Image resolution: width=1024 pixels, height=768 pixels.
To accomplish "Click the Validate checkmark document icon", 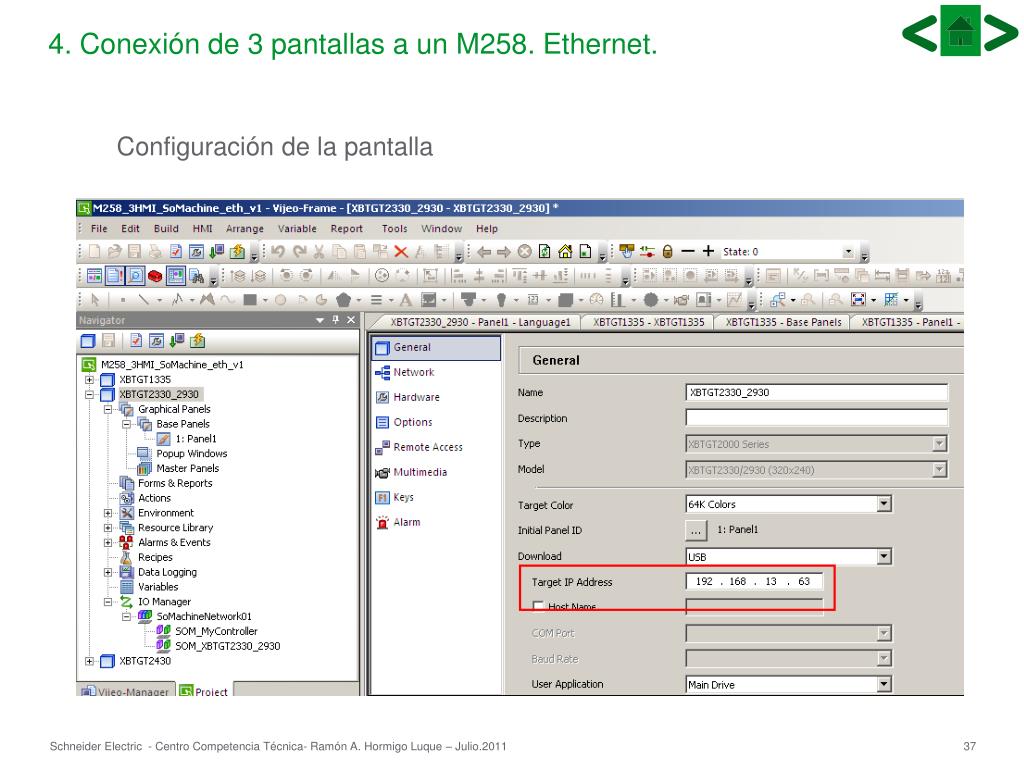I will (x=176, y=251).
